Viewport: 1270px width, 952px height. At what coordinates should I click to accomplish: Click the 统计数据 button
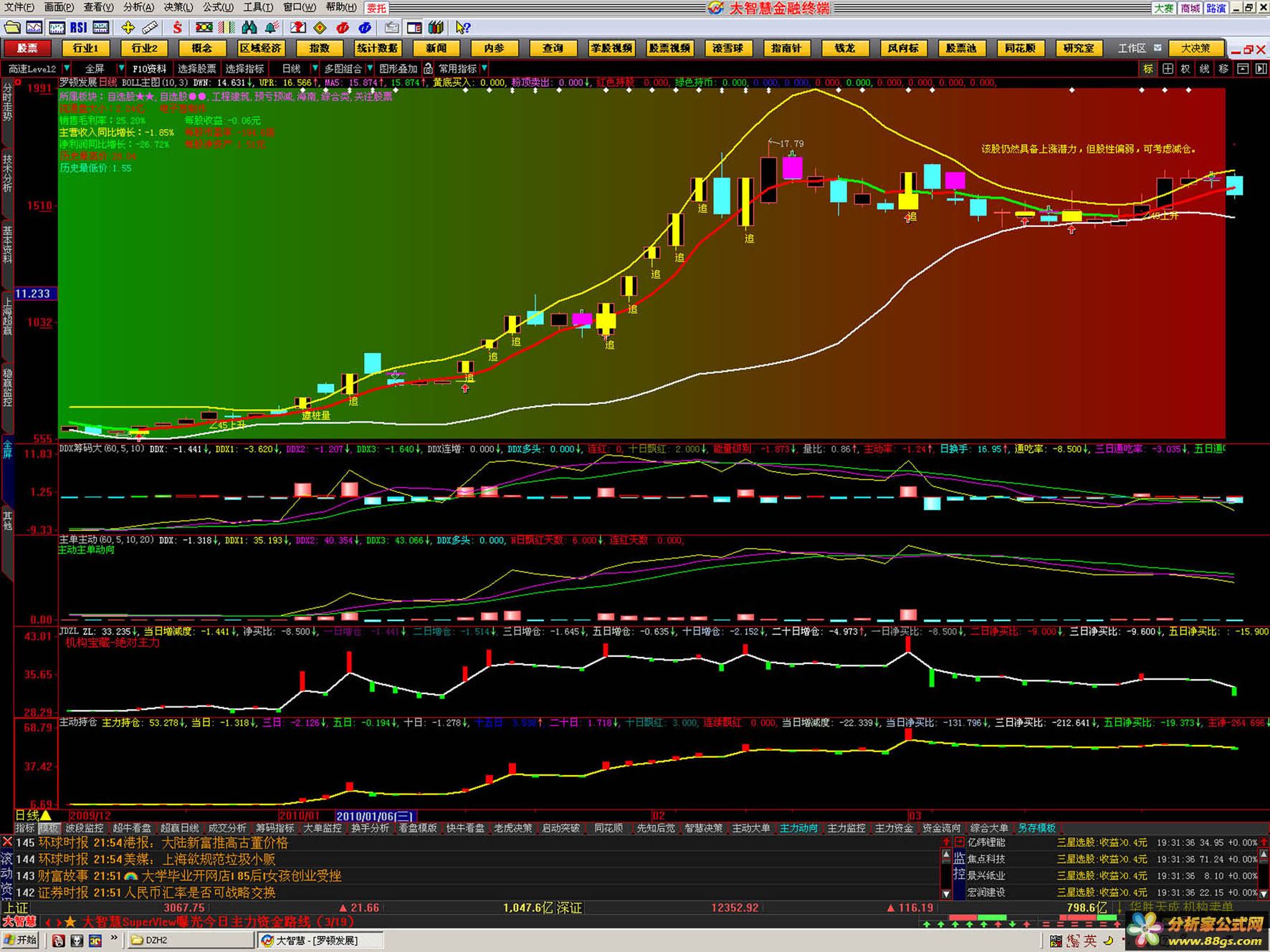378,48
